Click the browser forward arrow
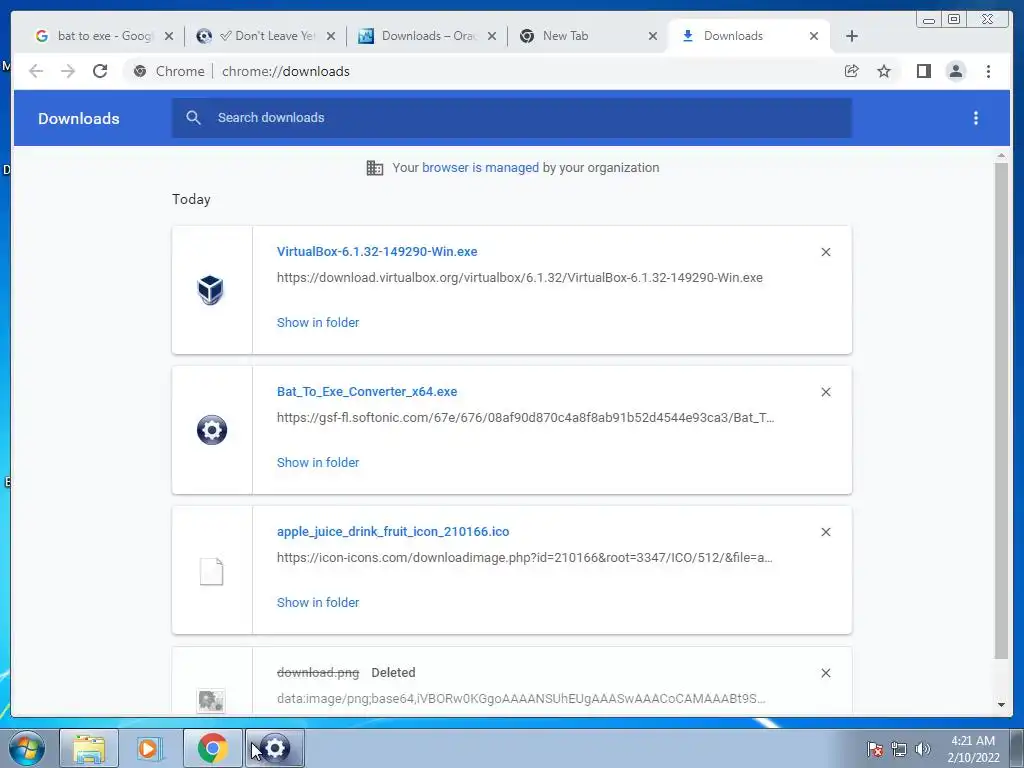 click(x=68, y=71)
